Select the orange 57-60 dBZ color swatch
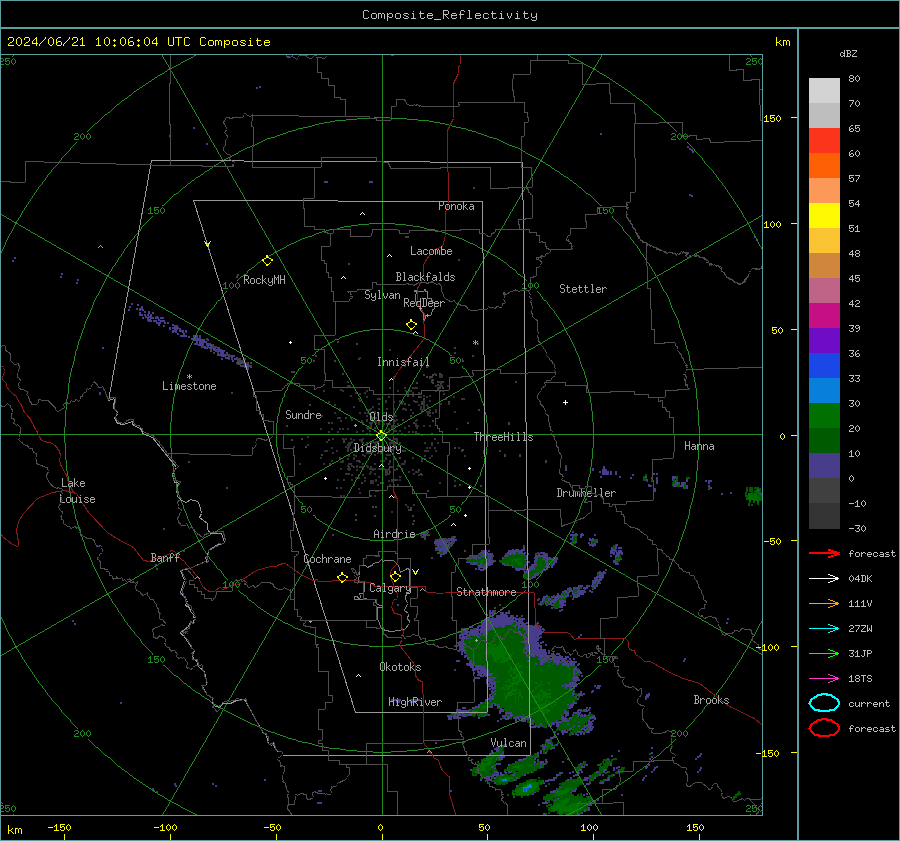The height and width of the screenshot is (841, 900). (824, 166)
